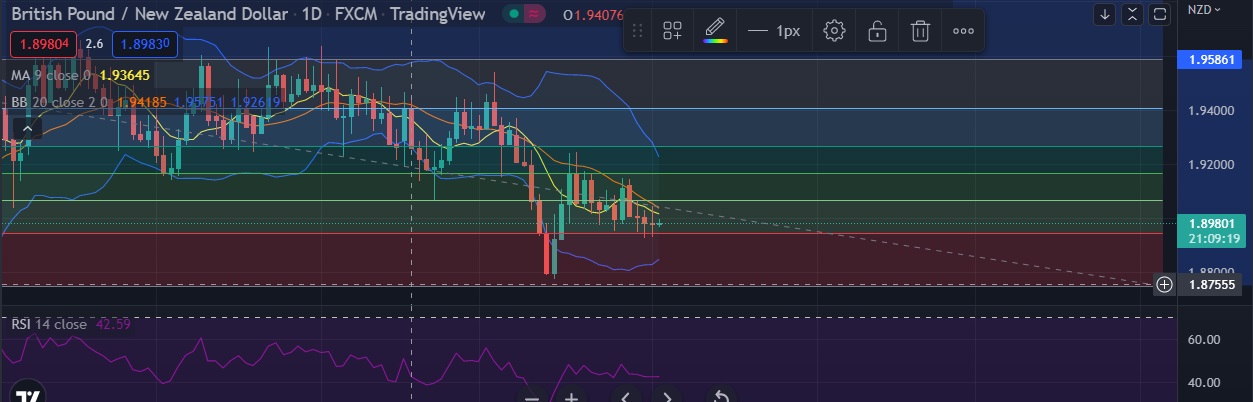This screenshot has width=1253, height=402.
Task: Click the British Pound / New Zealand Dollar title
Action: click(151, 14)
